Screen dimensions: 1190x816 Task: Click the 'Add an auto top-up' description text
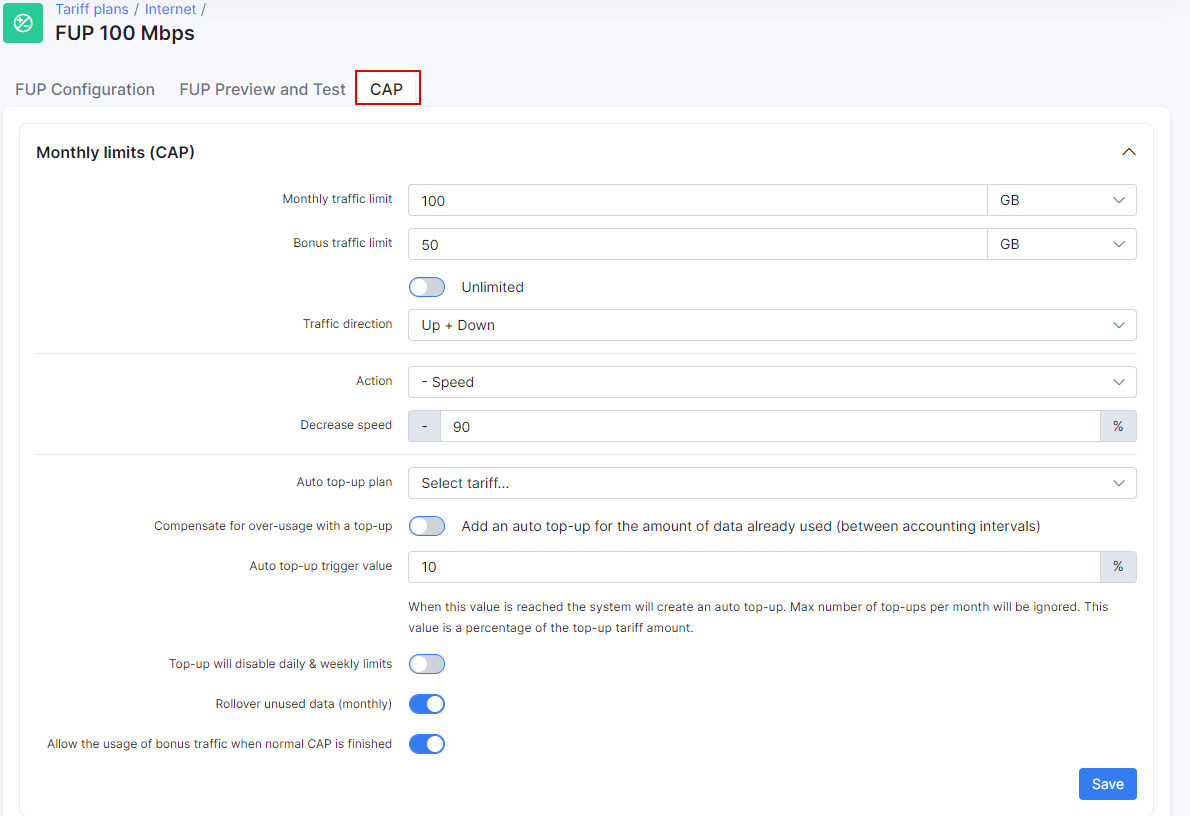(751, 526)
